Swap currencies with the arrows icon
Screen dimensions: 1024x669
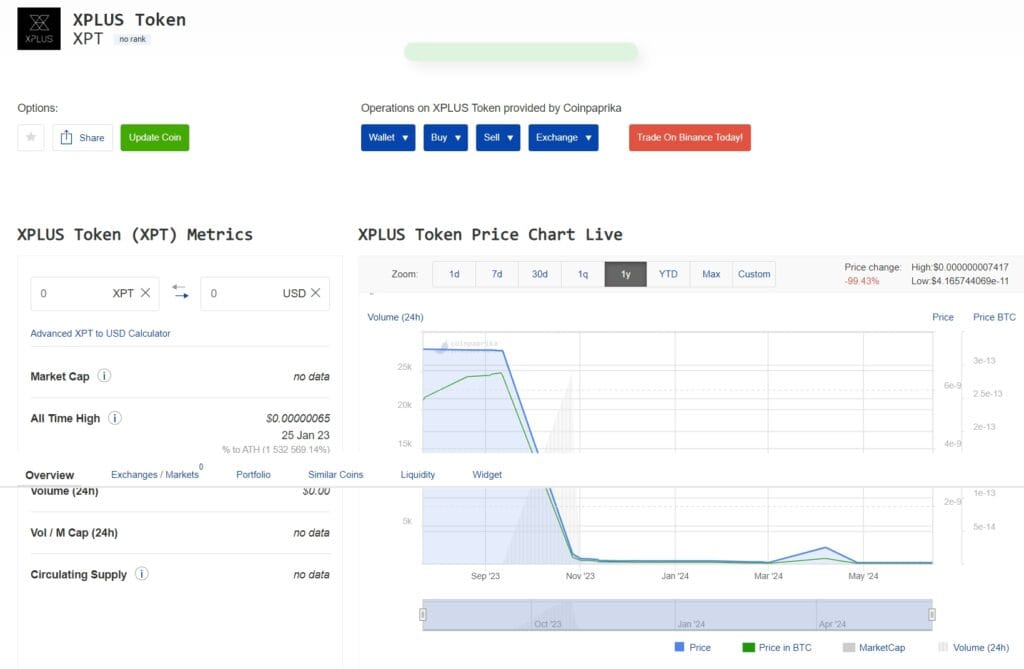coord(180,291)
